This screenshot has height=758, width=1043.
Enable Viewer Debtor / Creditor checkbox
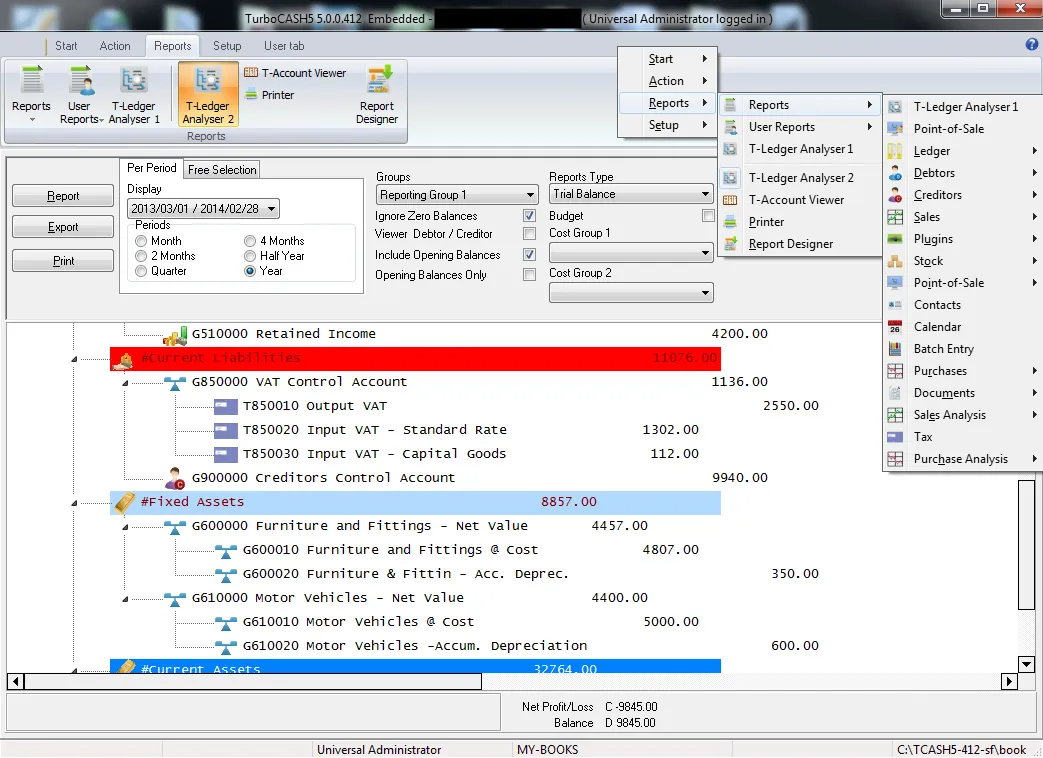click(529, 233)
